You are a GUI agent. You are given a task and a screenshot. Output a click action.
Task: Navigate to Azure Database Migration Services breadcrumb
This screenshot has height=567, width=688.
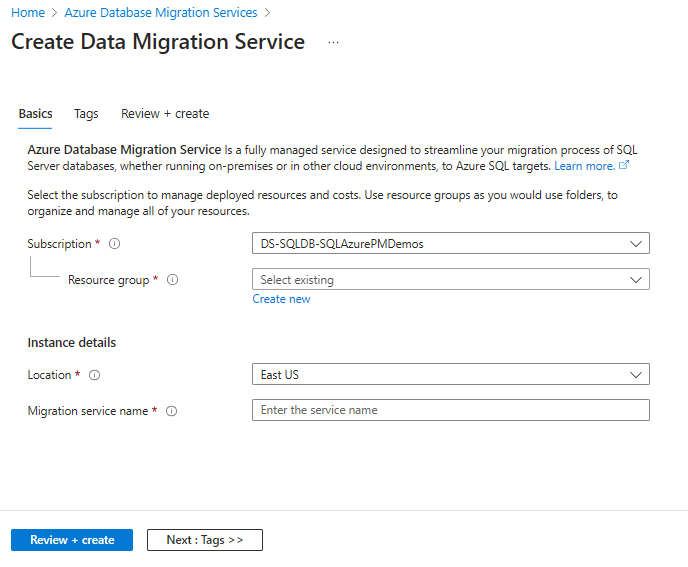pyautogui.click(x=160, y=13)
